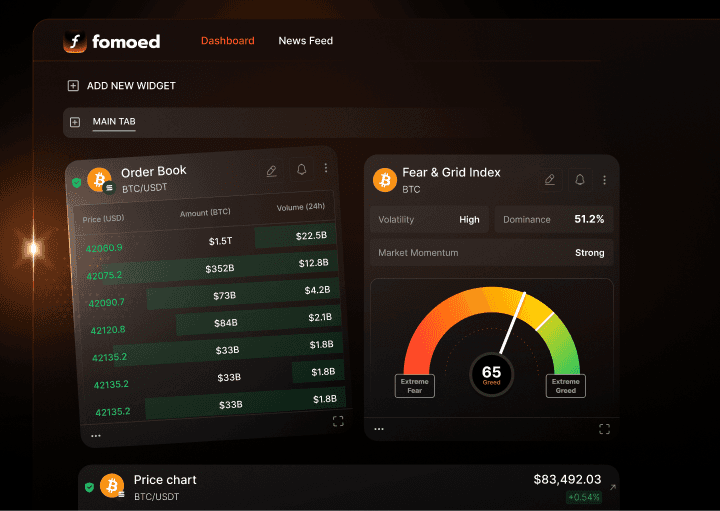This screenshot has height=511, width=720.
Task: Click the $22.5B volume cell
Action: pyautogui.click(x=311, y=236)
